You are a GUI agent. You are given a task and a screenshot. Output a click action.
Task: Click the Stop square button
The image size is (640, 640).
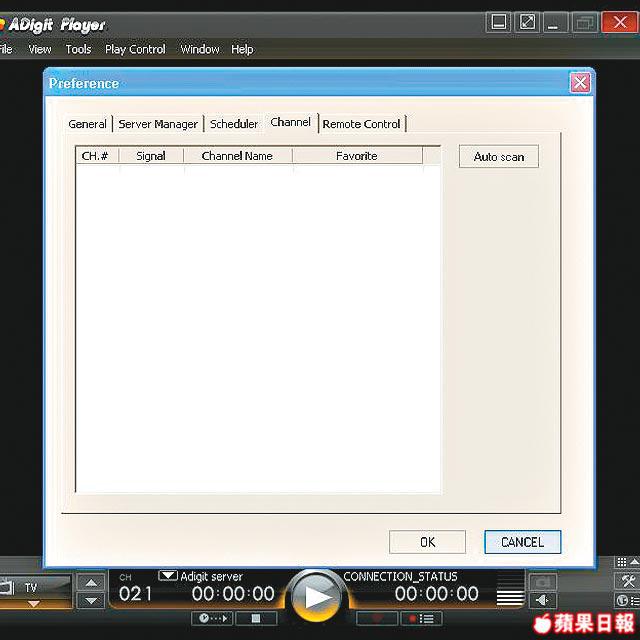coord(256,619)
